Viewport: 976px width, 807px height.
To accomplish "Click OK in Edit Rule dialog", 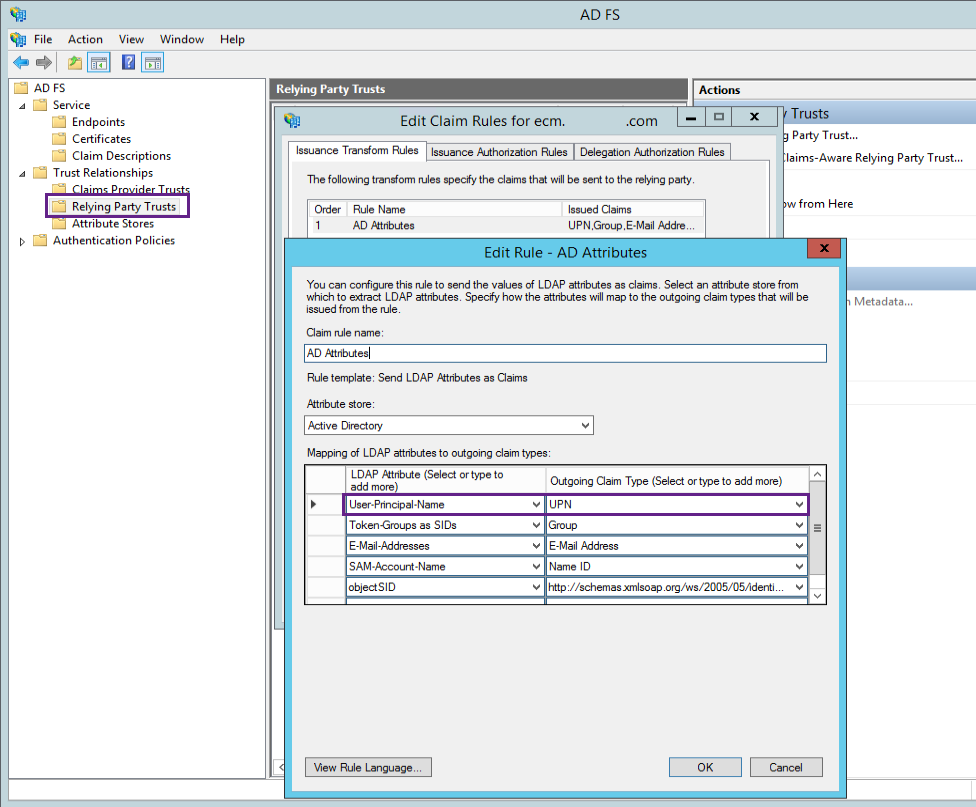I will coord(705,767).
